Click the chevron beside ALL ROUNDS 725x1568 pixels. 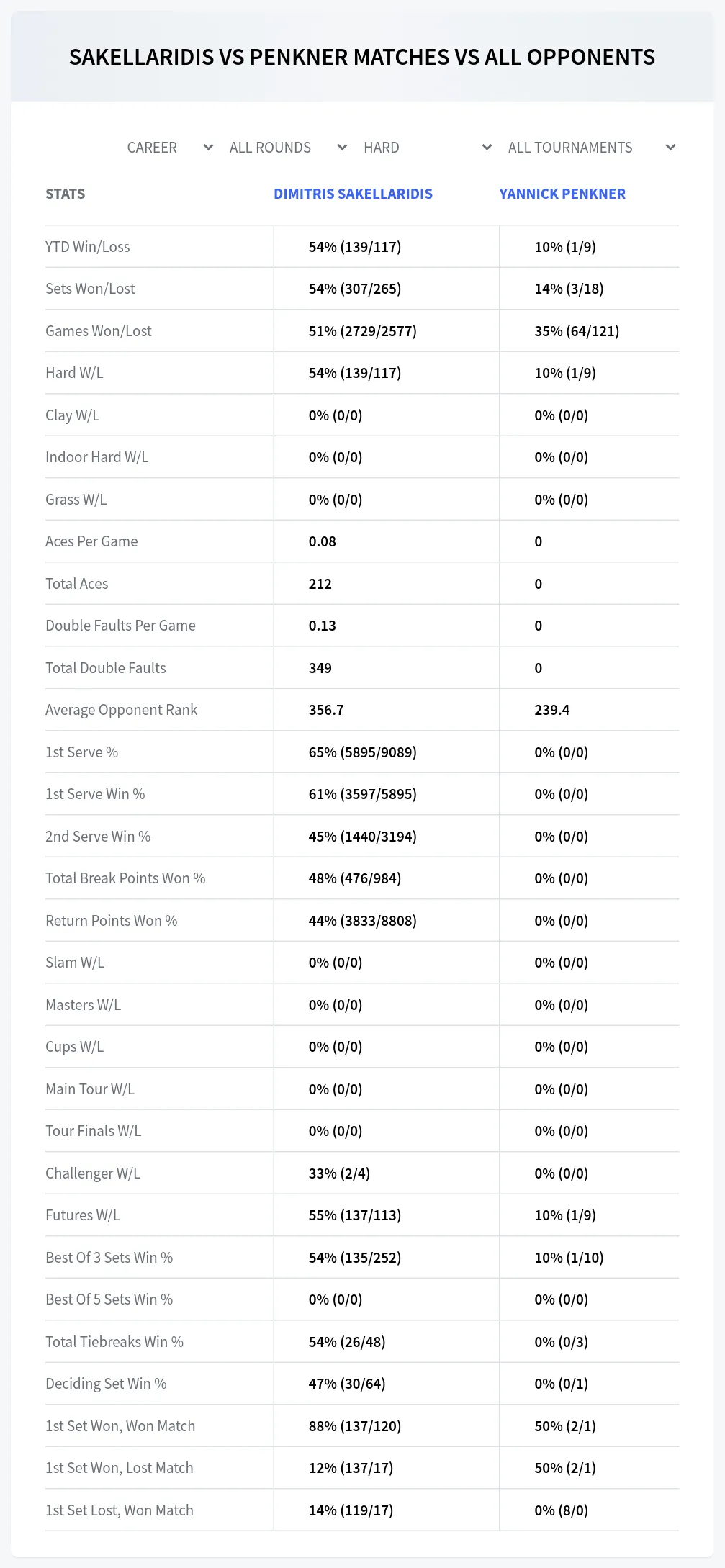click(342, 148)
